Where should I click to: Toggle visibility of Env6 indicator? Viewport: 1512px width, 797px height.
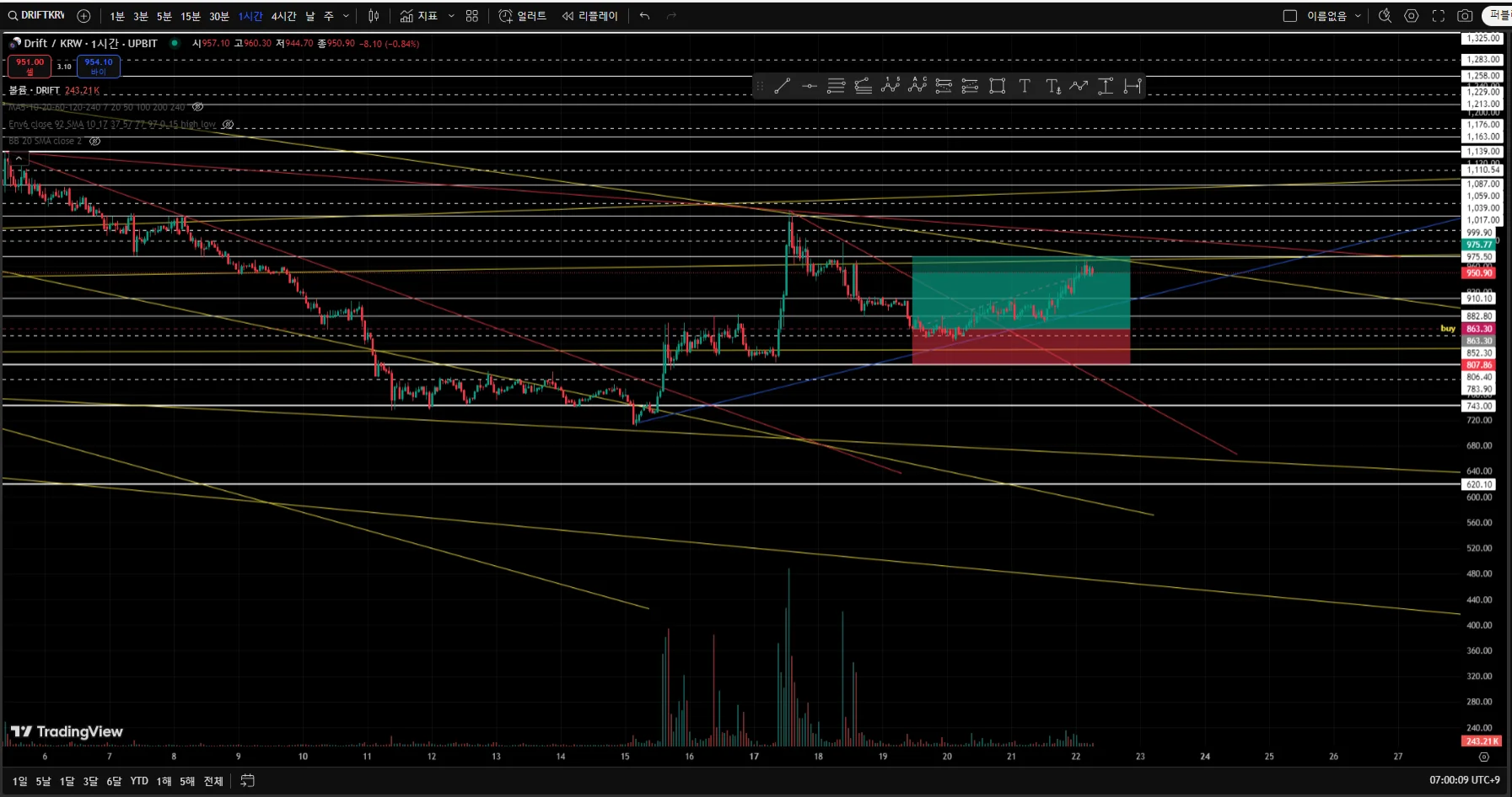point(228,124)
